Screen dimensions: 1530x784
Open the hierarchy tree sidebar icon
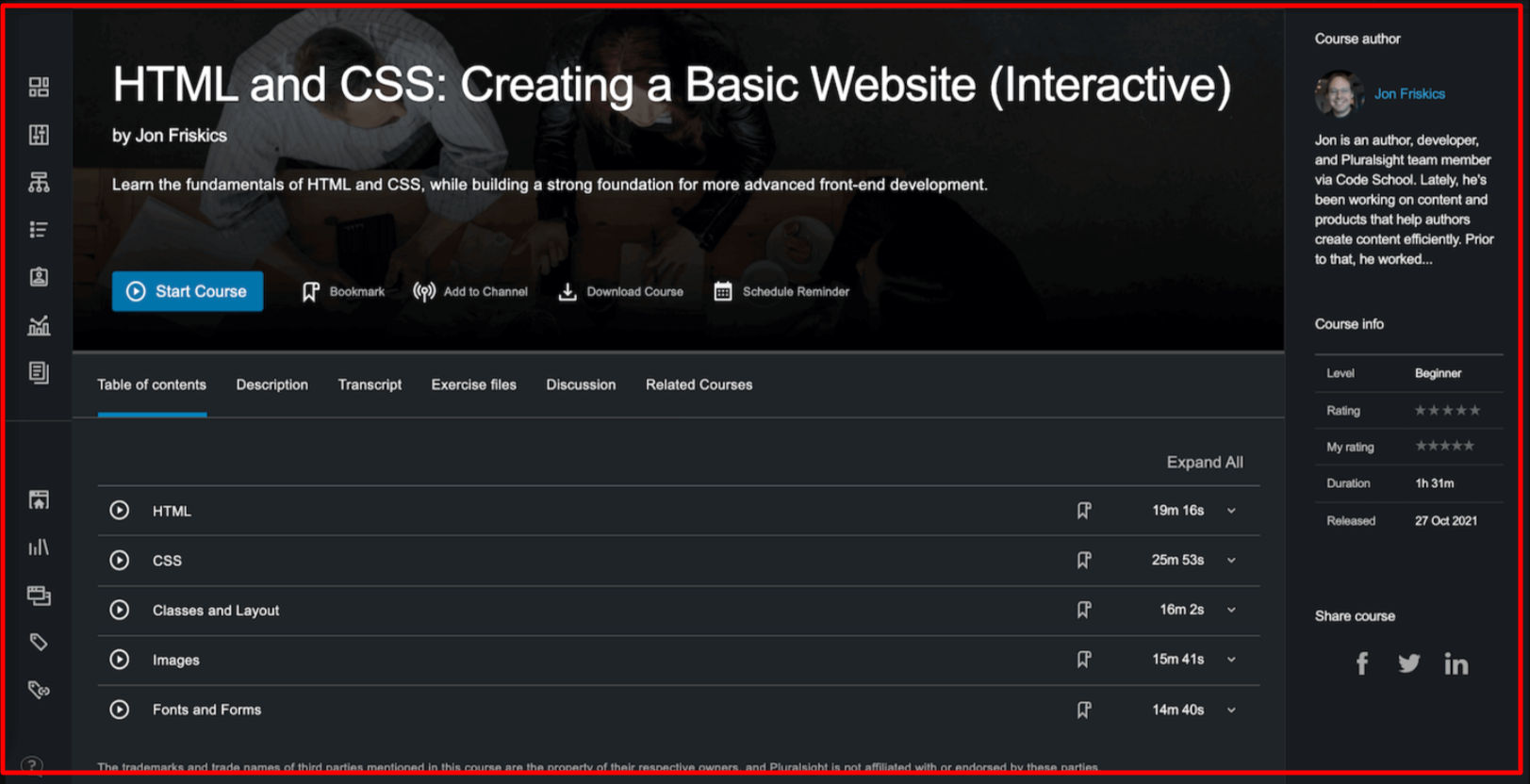tap(39, 183)
